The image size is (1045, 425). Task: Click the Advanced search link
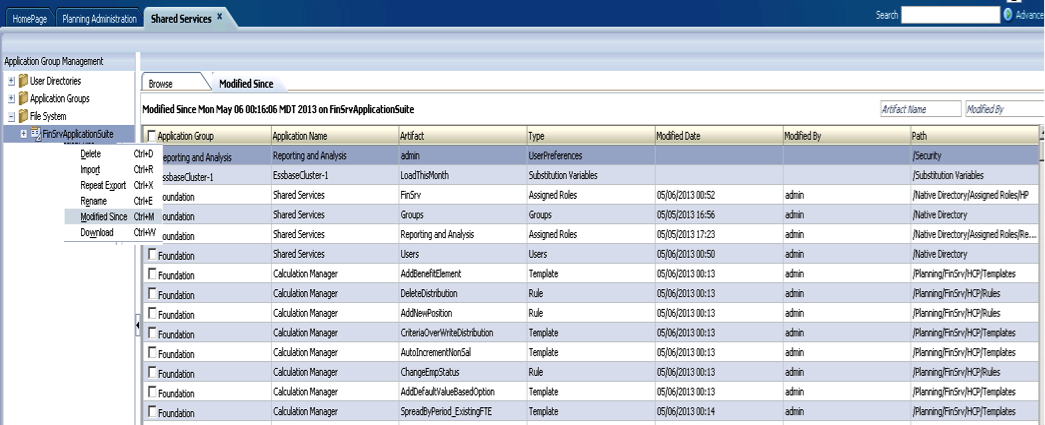(1029, 15)
